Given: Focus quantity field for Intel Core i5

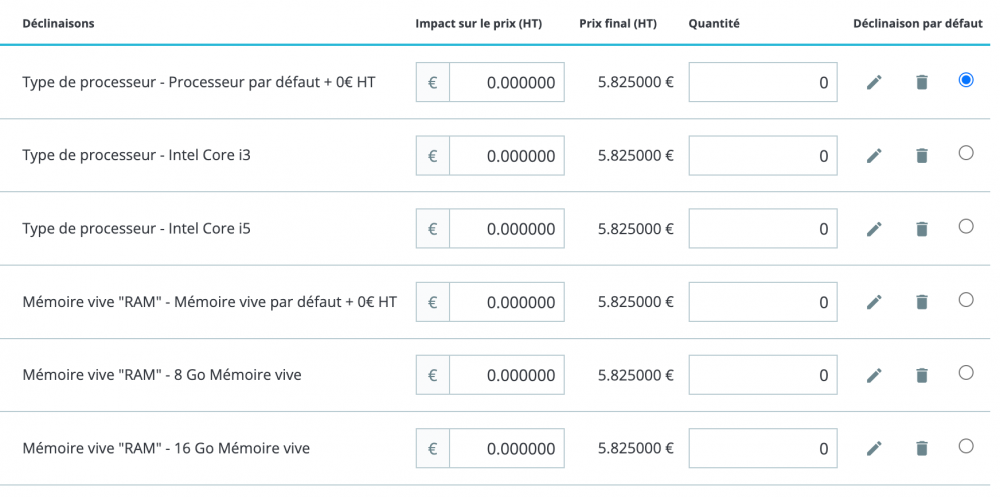Looking at the screenshot, I should (763, 229).
